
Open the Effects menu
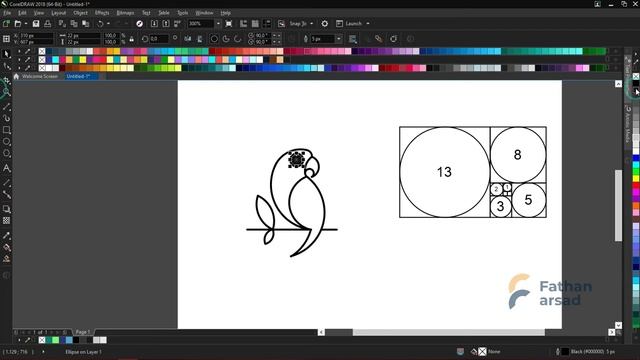tap(102, 13)
